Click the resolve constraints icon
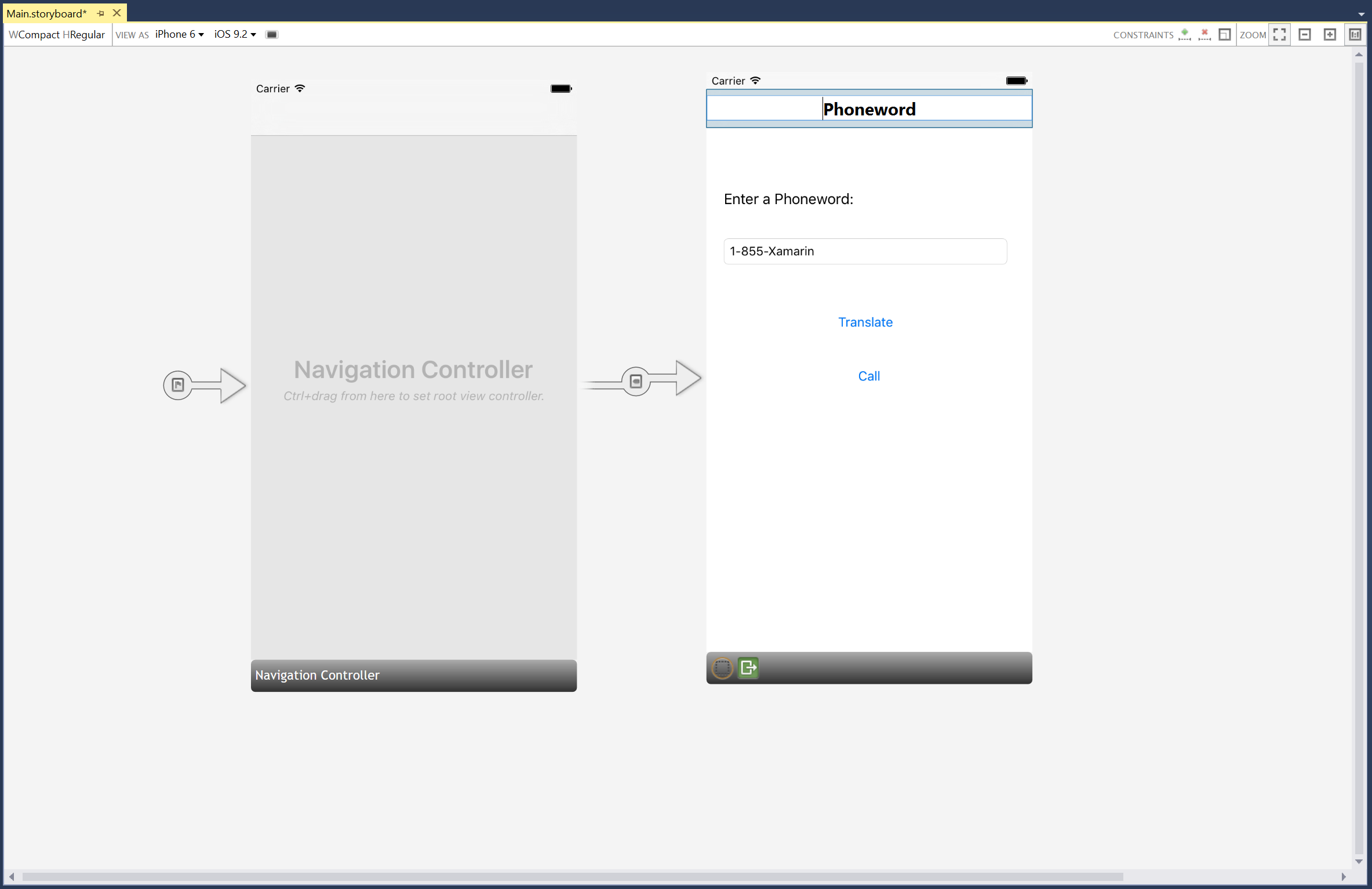This screenshot has height=889, width=1372. click(1225, 34)
